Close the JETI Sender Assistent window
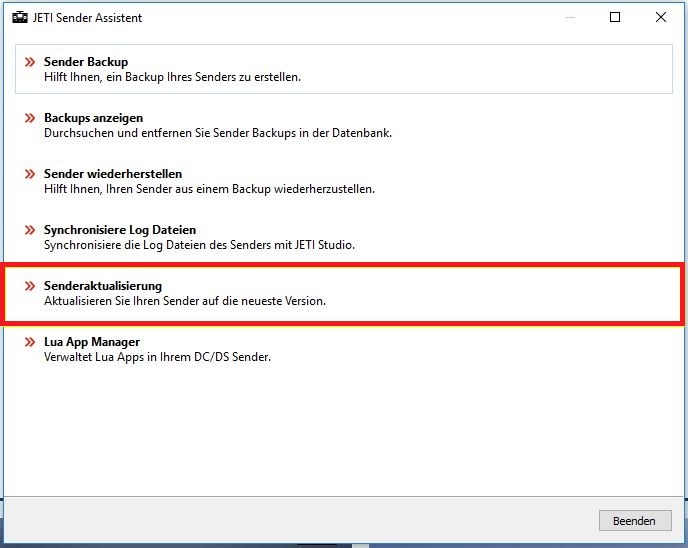 tap(661, 17)
